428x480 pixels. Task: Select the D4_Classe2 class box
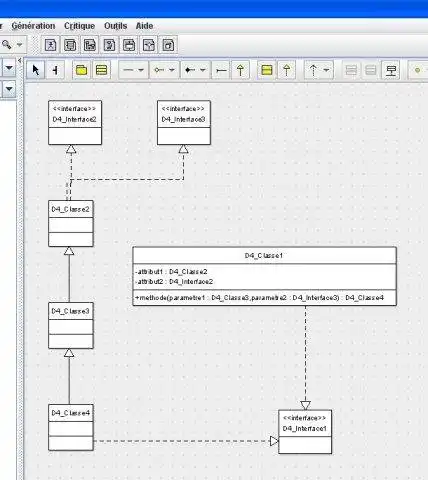71,224
